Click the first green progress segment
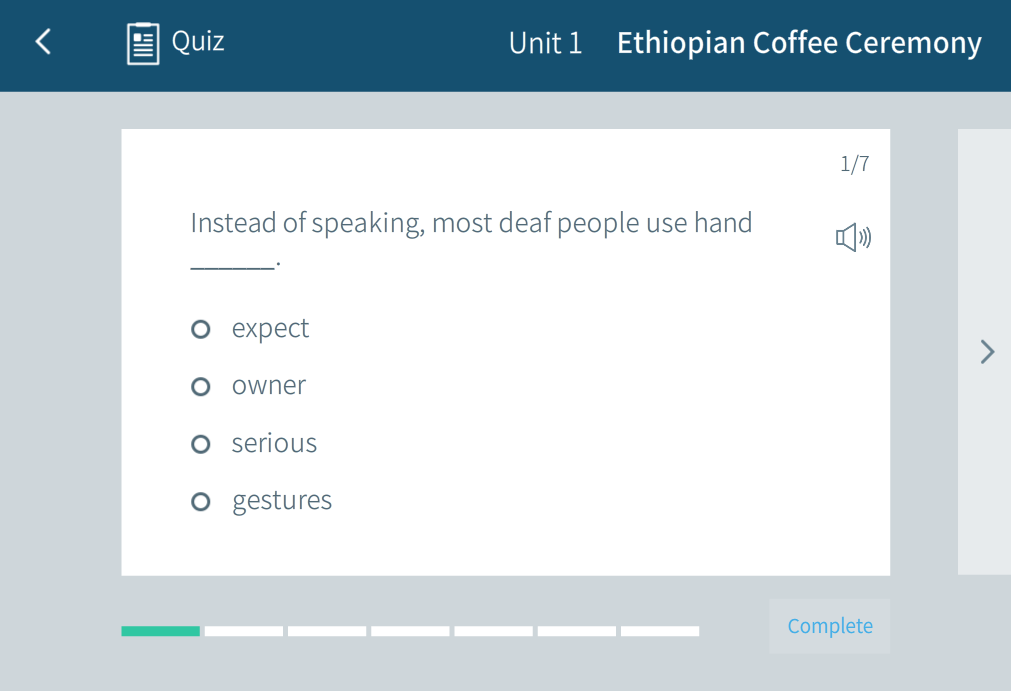Screen dimensions: 1011x691 point(160,631)
